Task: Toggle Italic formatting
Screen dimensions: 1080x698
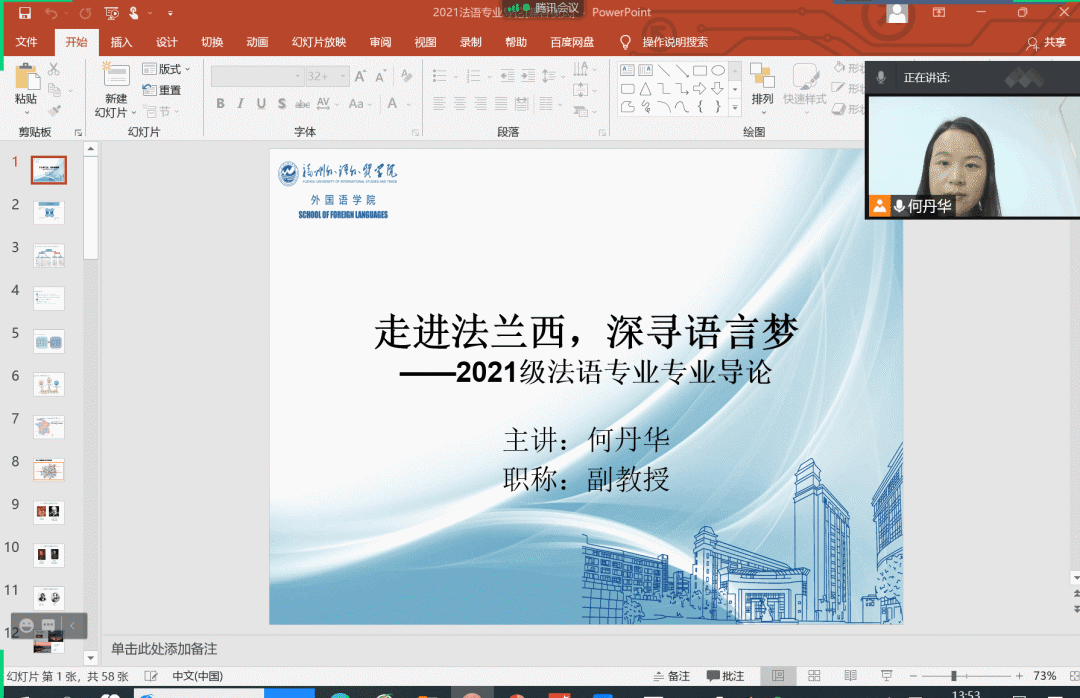Action: coord(241,104)
